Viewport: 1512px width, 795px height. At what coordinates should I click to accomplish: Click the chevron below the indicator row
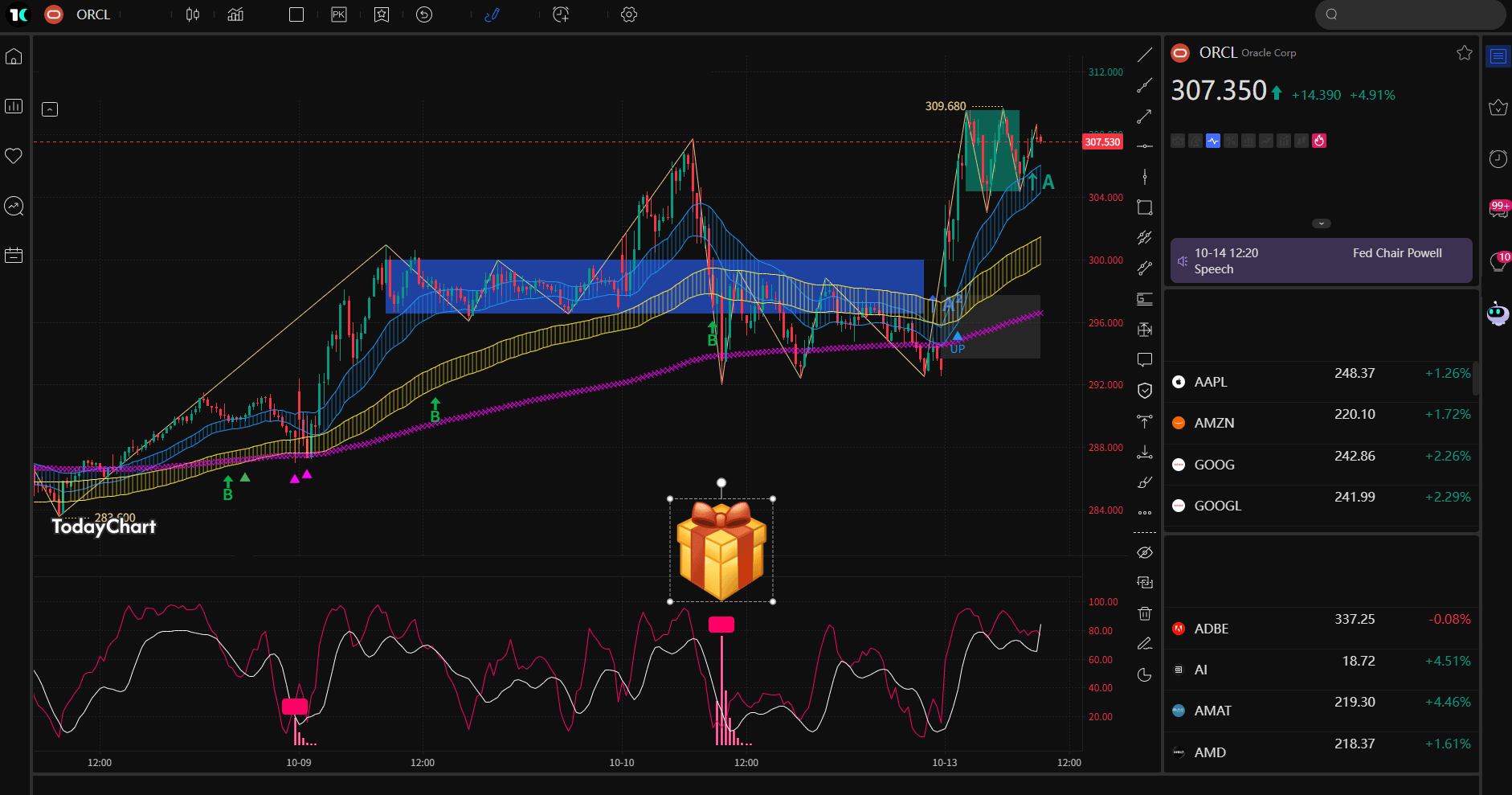coord(1322,223)
